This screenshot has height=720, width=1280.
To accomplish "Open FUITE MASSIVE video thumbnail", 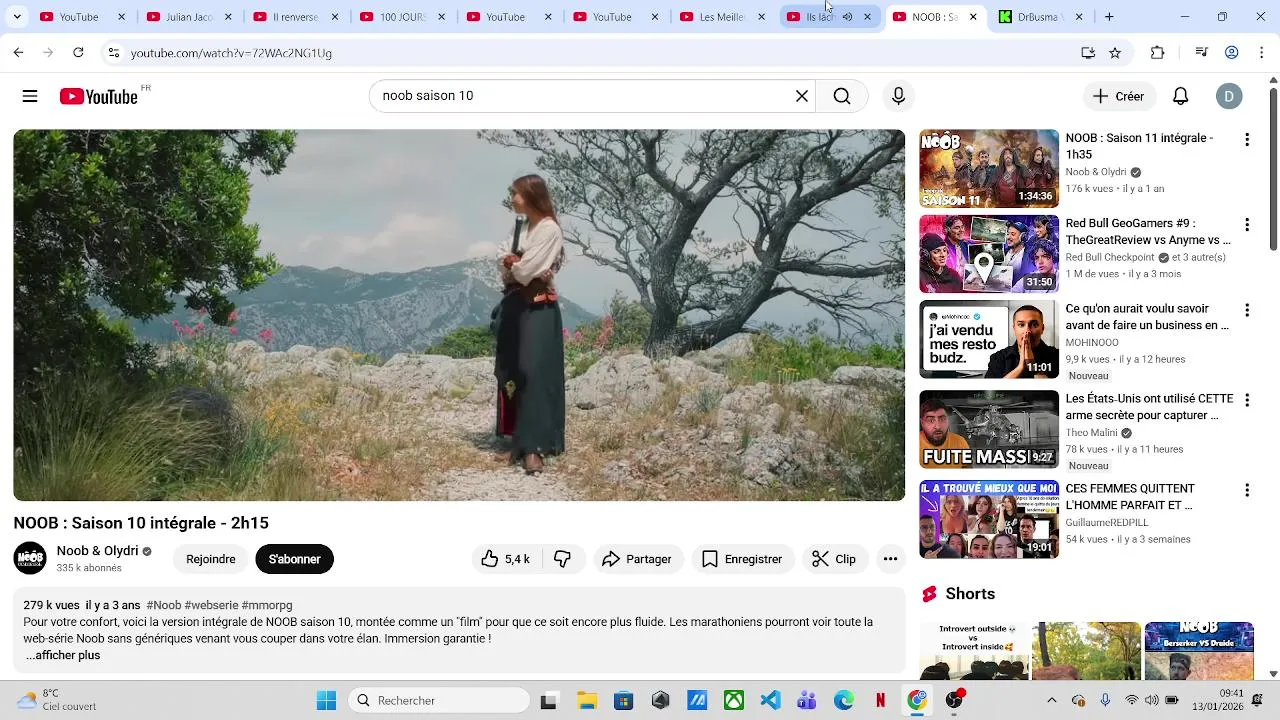I will [x=989, y=429].
